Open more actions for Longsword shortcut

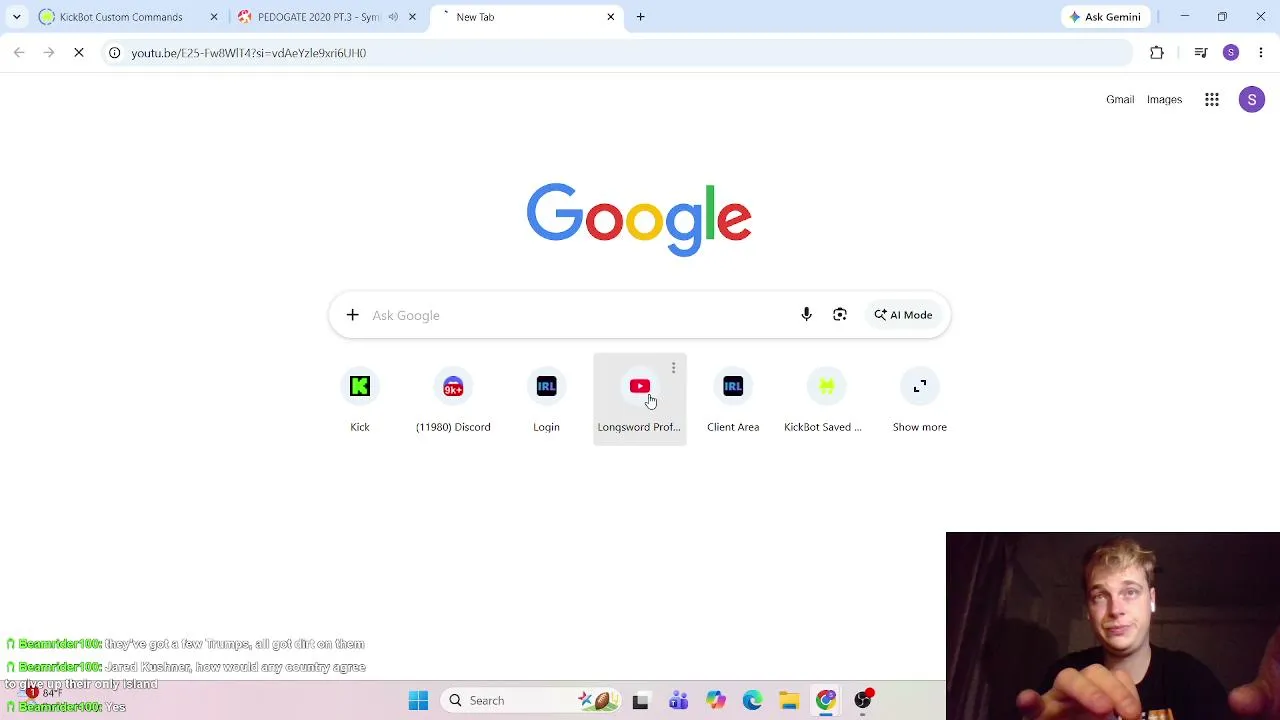673,368
